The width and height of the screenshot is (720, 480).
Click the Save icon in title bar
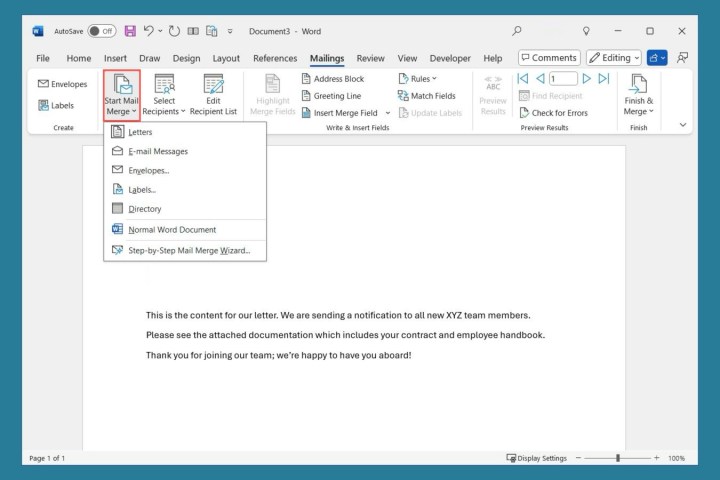tap(129, 31)
